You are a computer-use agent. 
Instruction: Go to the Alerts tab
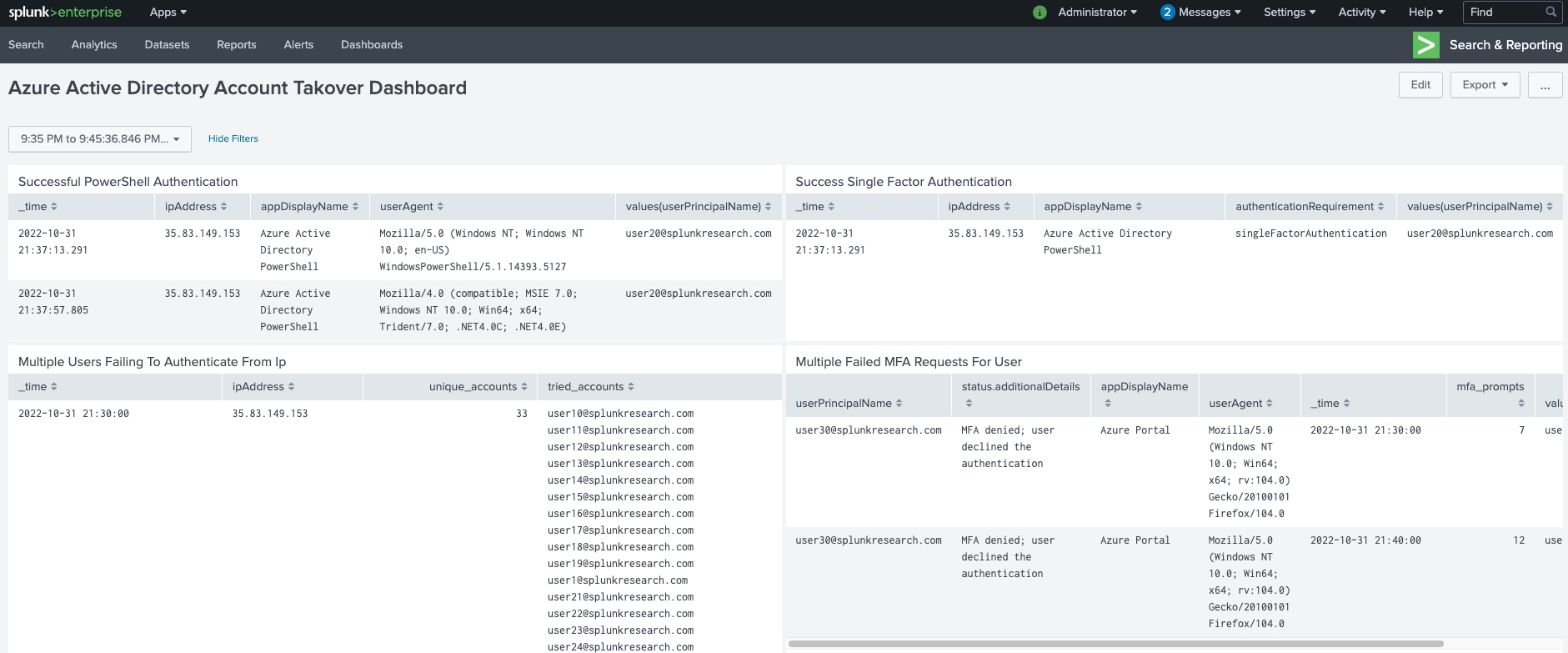(298, 45)
